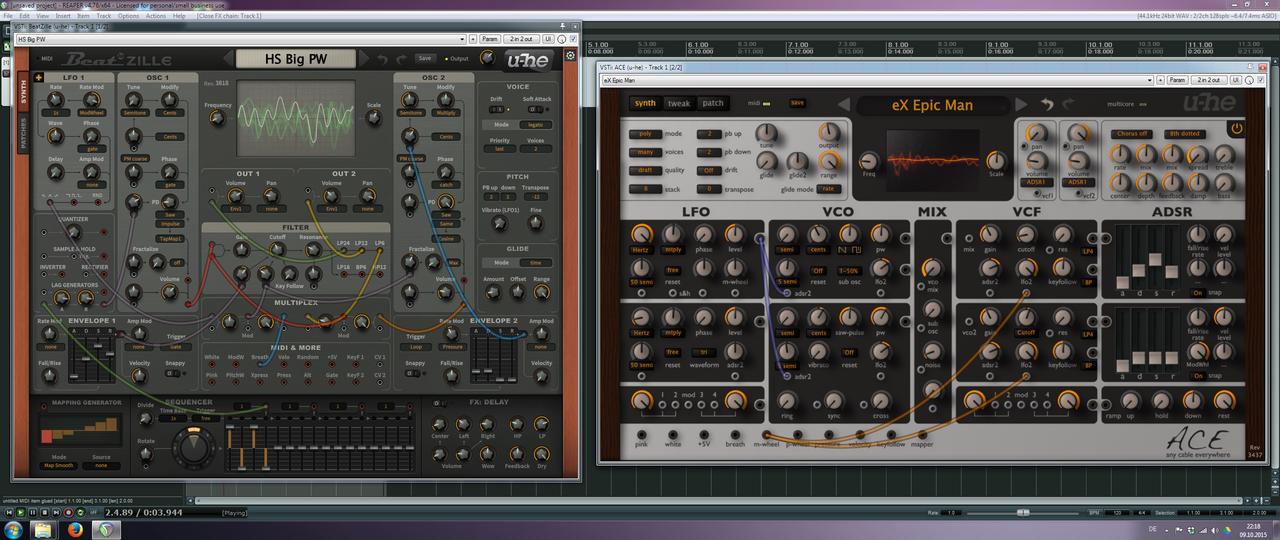Adjust BeatZille scope Frequency knob
The image size is (1280, 540).
click(216, 118)
